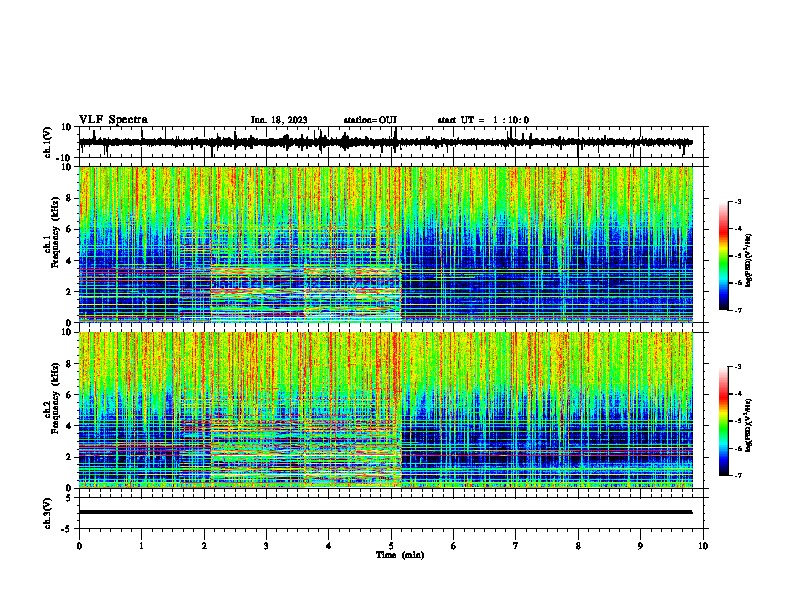Image resolution: width=792 pixels, height=612 pixels.
Task: Click the "8" kHz tick of ch.2 spectrogram
Action: click(x=68, y=364)
